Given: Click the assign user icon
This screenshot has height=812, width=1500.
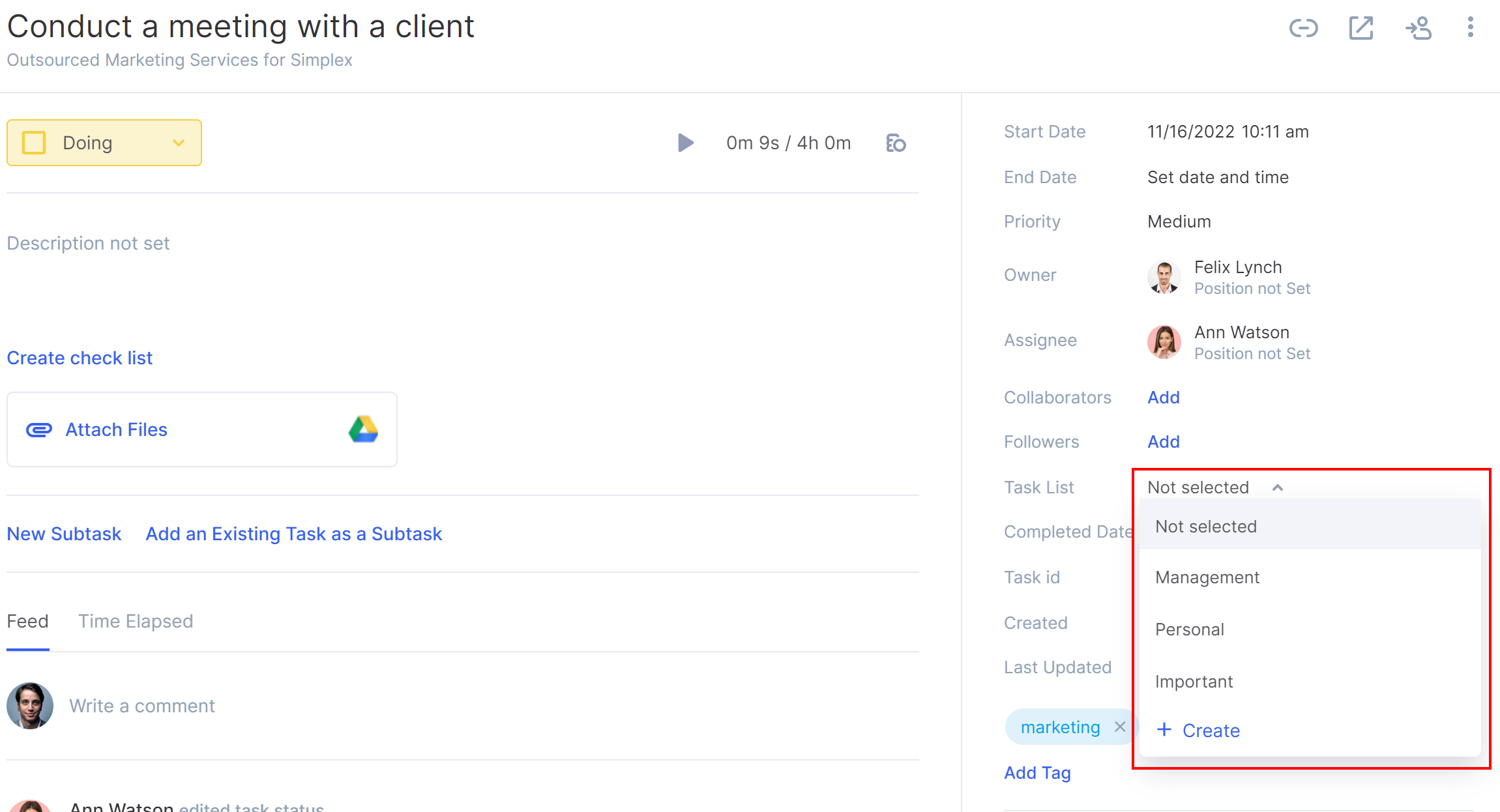Looking at the screenshot, I should tap(1419, 28).
